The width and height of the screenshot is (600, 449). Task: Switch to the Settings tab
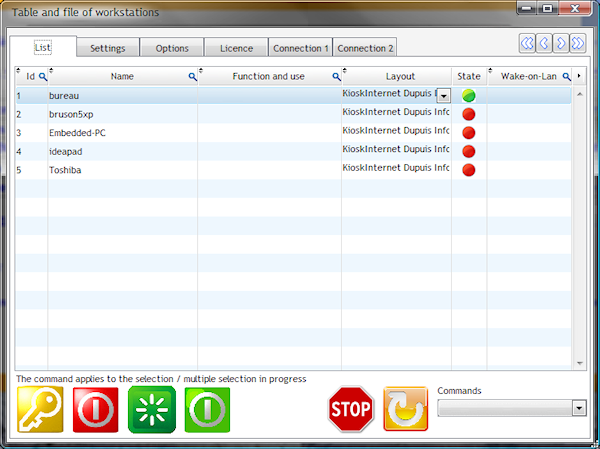click(107, 48)
